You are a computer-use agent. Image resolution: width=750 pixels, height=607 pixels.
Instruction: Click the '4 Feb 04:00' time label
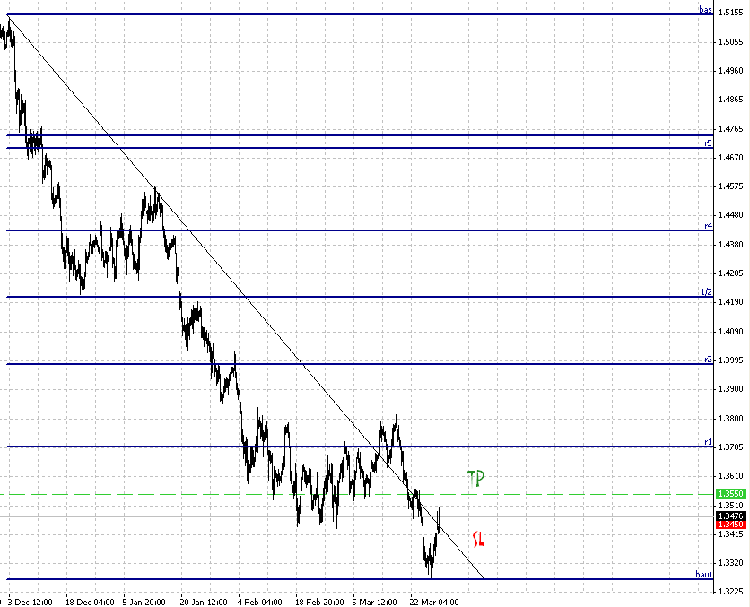click(x=260, y=602)
